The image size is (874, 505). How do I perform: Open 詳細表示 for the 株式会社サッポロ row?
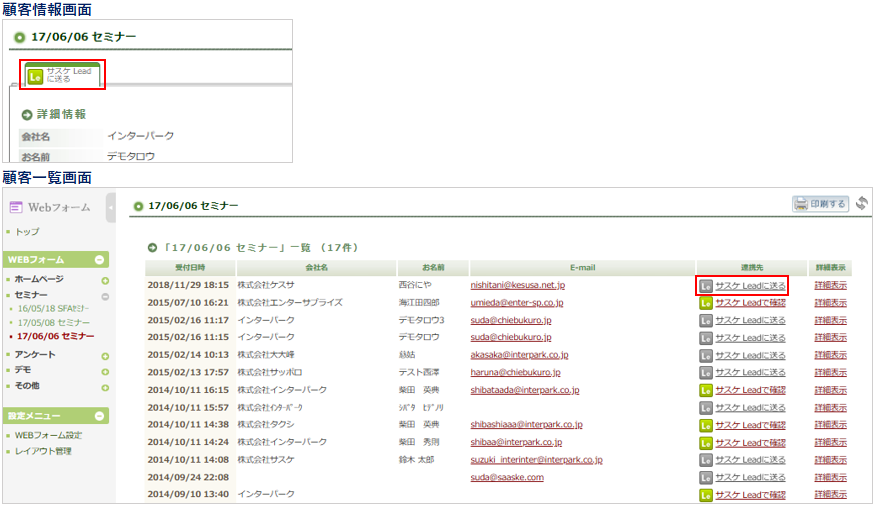pos(831,372)
